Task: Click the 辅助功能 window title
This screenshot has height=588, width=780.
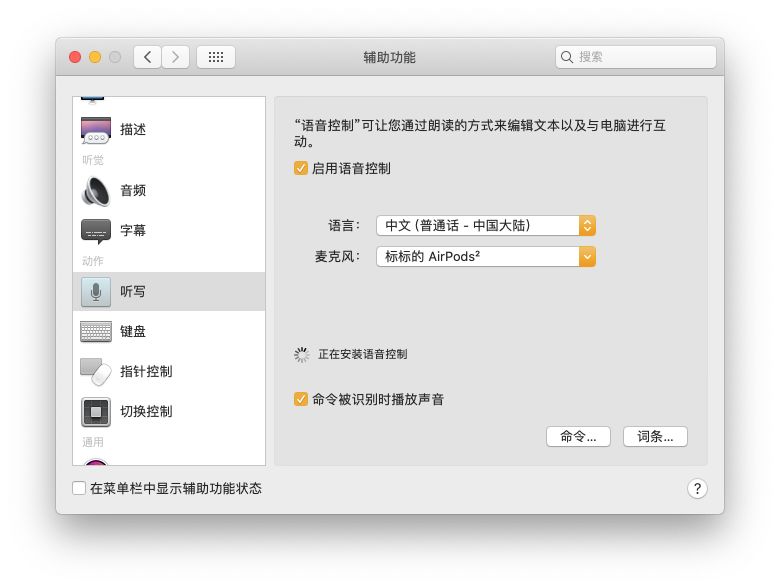Action: pyautogui.click(x=390, y=58)
